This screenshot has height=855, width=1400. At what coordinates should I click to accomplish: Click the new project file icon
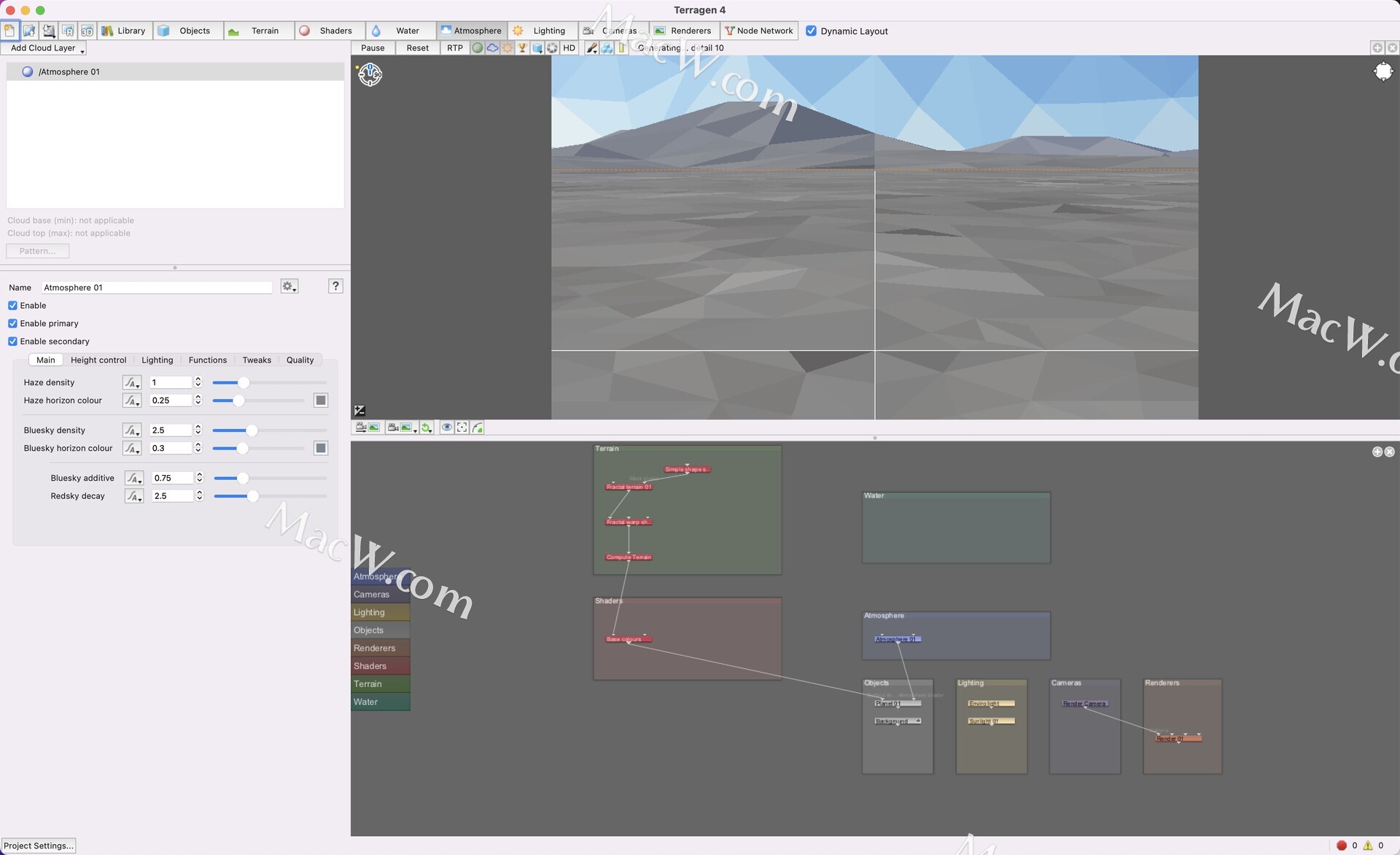pos(9,31)
